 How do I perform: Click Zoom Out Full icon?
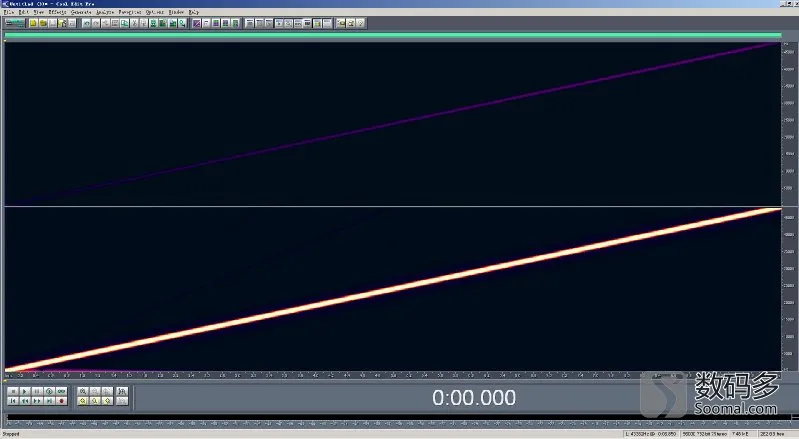(107, 392)
